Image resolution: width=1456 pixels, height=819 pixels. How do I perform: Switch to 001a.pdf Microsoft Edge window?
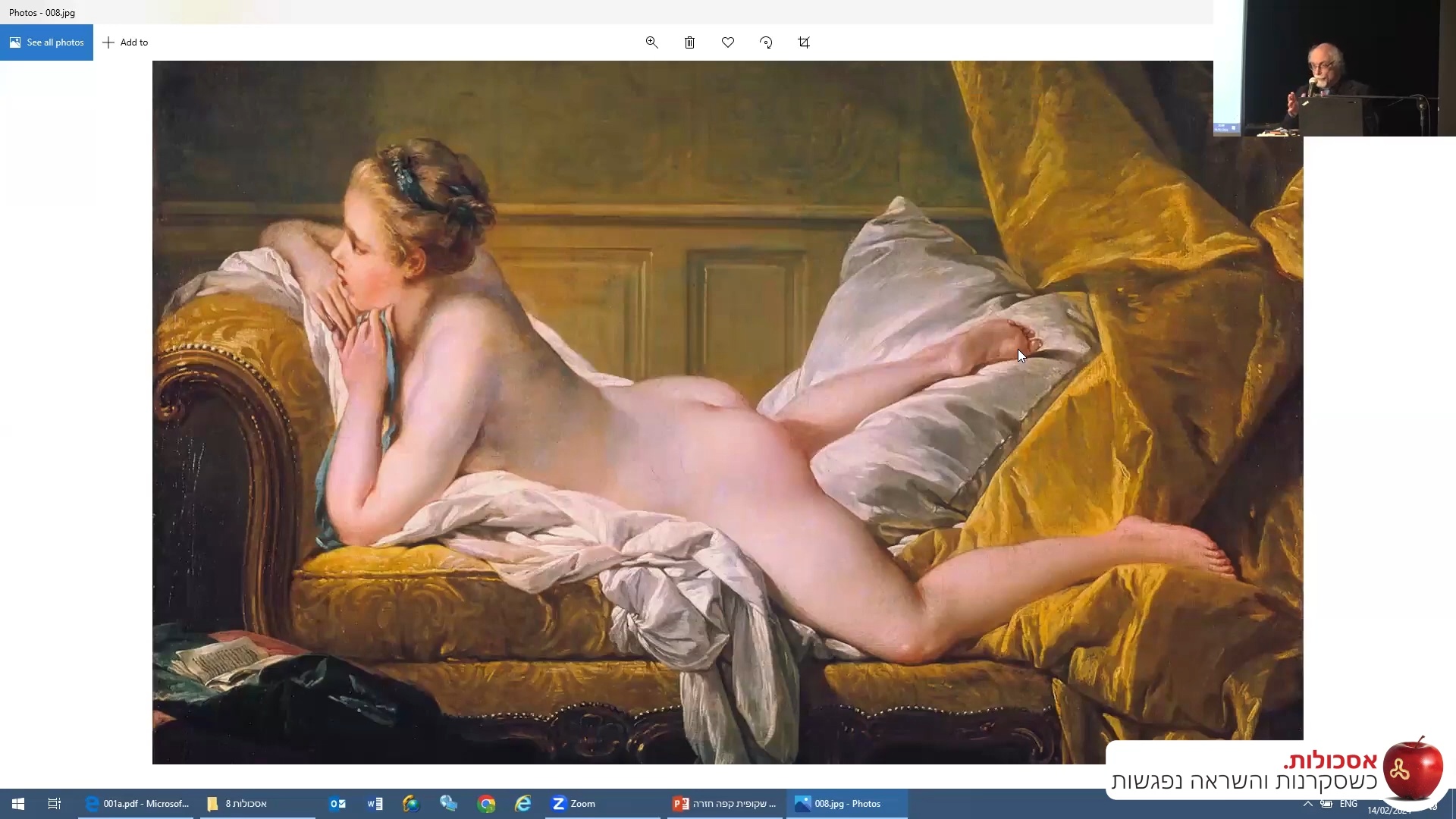point(138,804)
